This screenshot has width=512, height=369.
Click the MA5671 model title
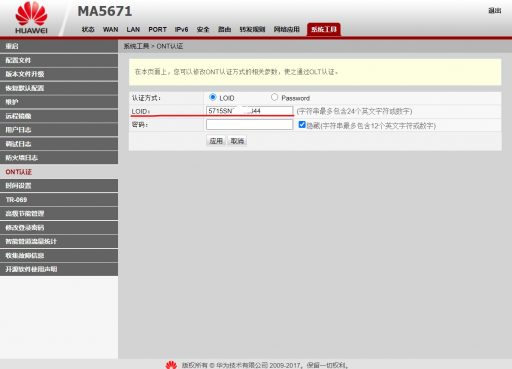105,11
